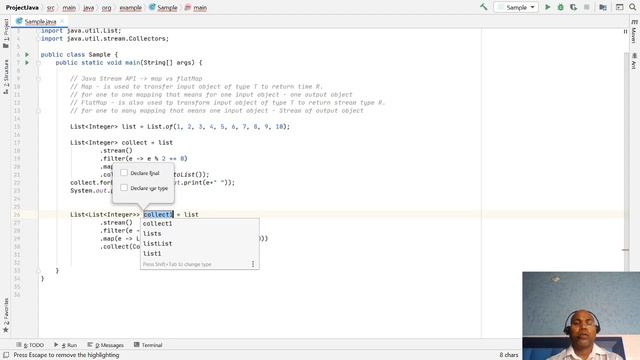Image resolution: width=640 pixels, height=360 pixels.
Task: Click the example breadcrumb in navigation bar
Action: (x=131, y=7)
